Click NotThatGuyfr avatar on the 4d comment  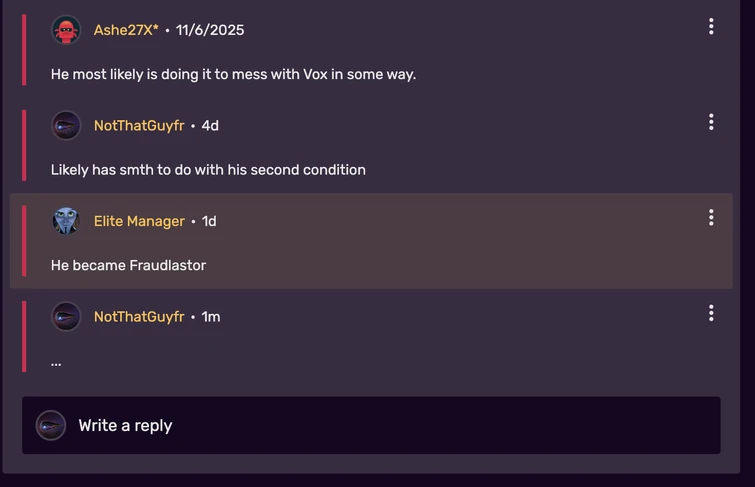tap(66, 125)
